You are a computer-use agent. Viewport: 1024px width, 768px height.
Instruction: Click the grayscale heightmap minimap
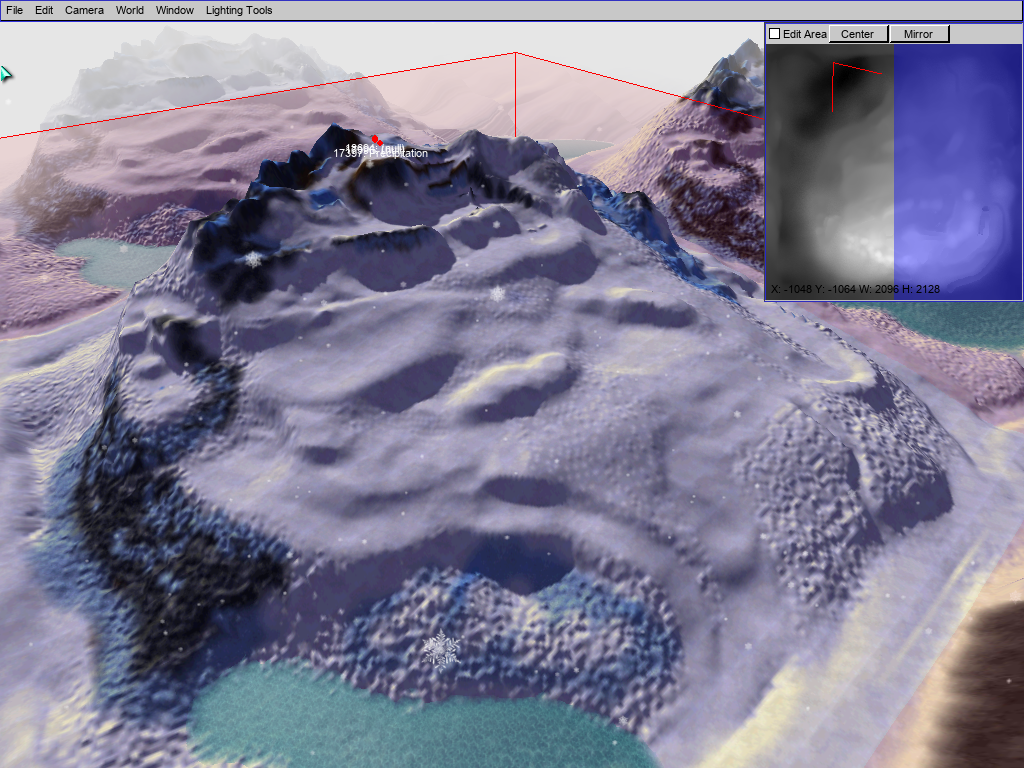click(830, 170)
